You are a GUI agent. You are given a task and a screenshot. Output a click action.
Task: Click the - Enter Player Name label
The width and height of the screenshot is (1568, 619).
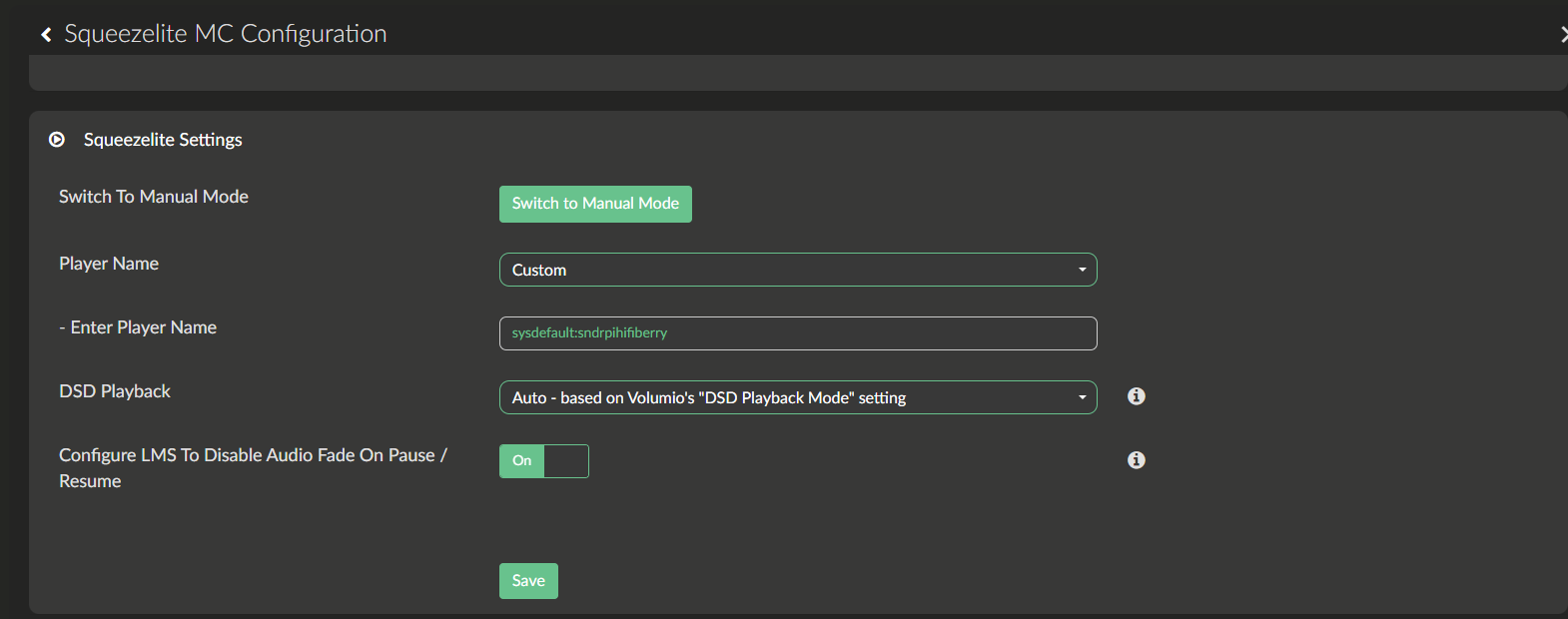(x=138, y=327)
